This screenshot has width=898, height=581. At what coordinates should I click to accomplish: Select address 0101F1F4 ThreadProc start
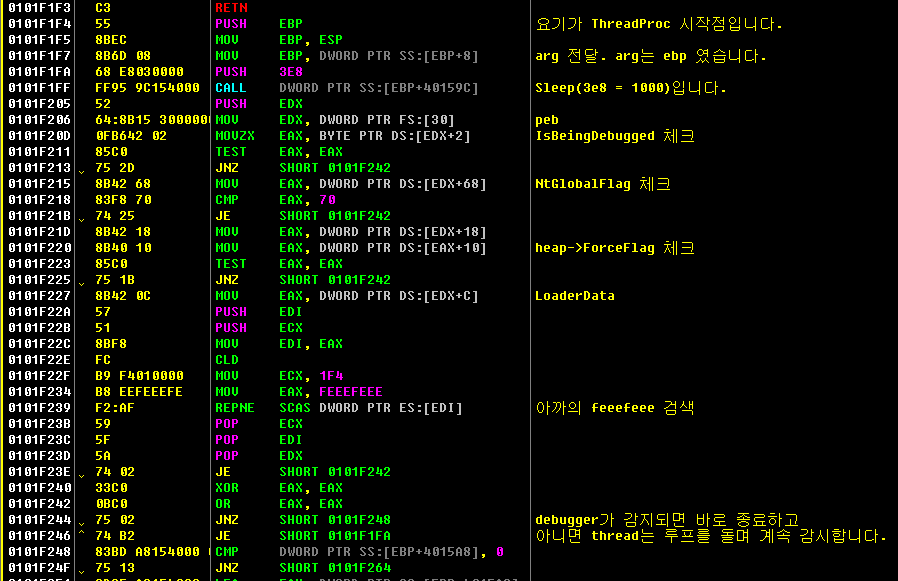(x=40, y=24)
